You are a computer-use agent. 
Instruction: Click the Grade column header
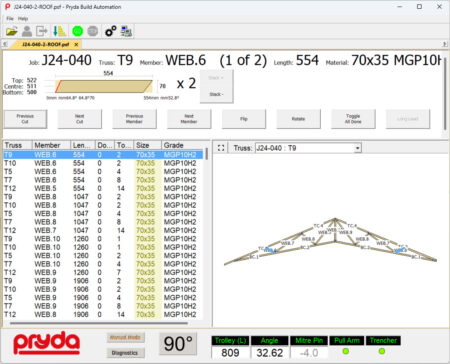[182, 145]
